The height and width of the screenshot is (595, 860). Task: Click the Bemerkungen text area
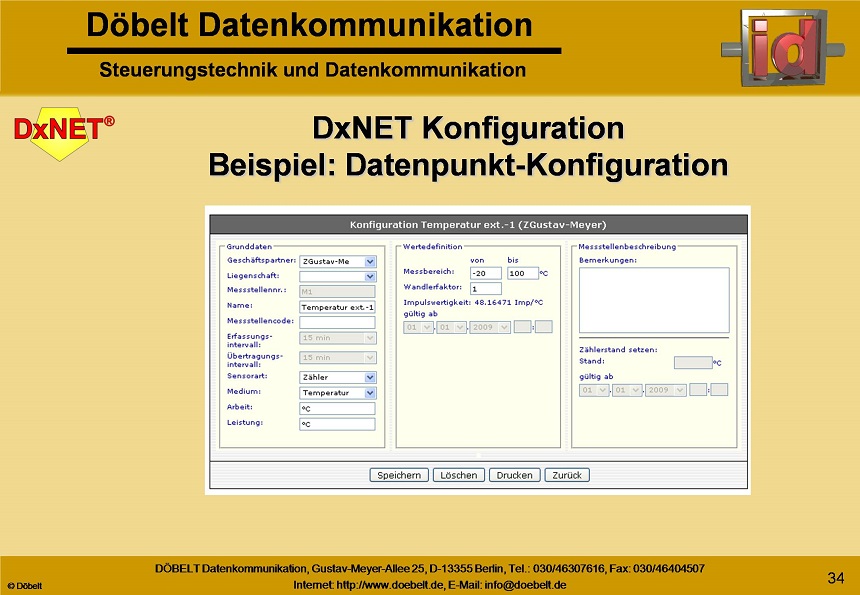(x=654, y=300)
